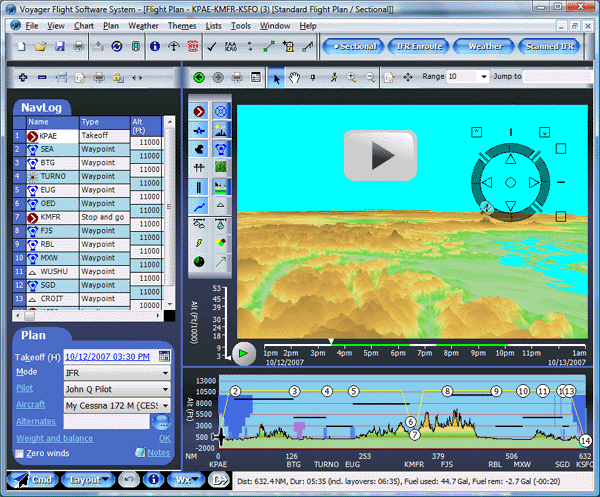The image size is (600, 497).
Task: Open the Themes menu
Action: (x=182, y=26)
